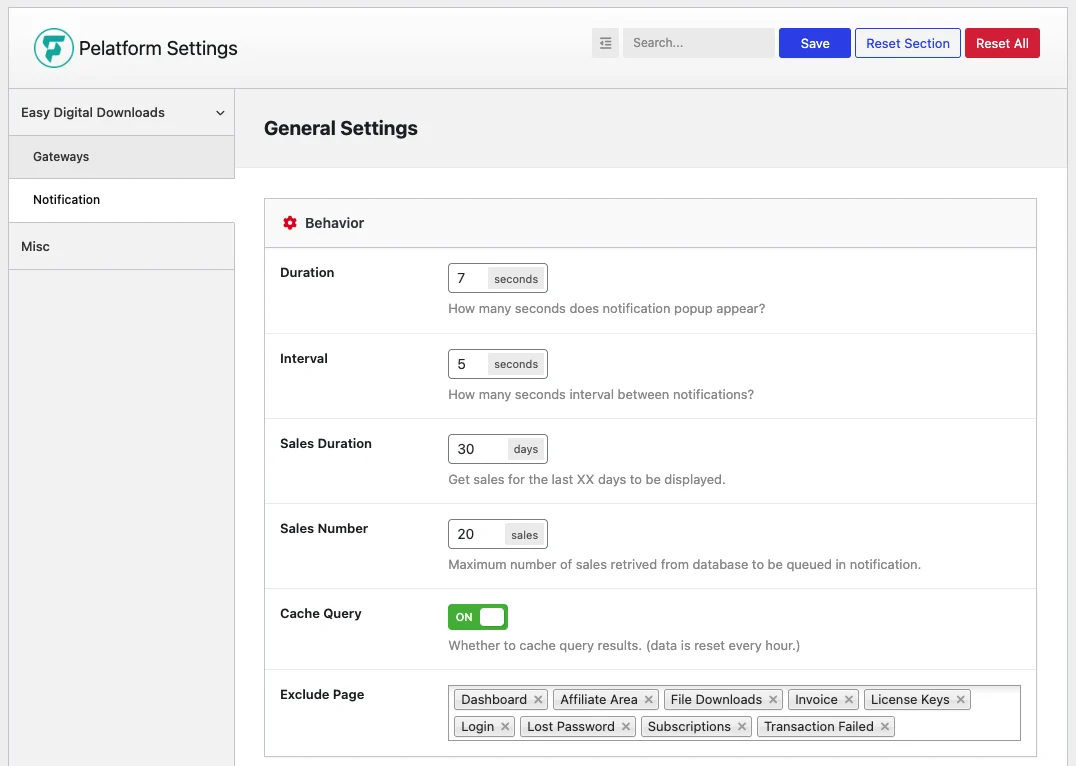Click the red Reset All button
This screenshot has width=1076, height=766.
(1002, 43)
